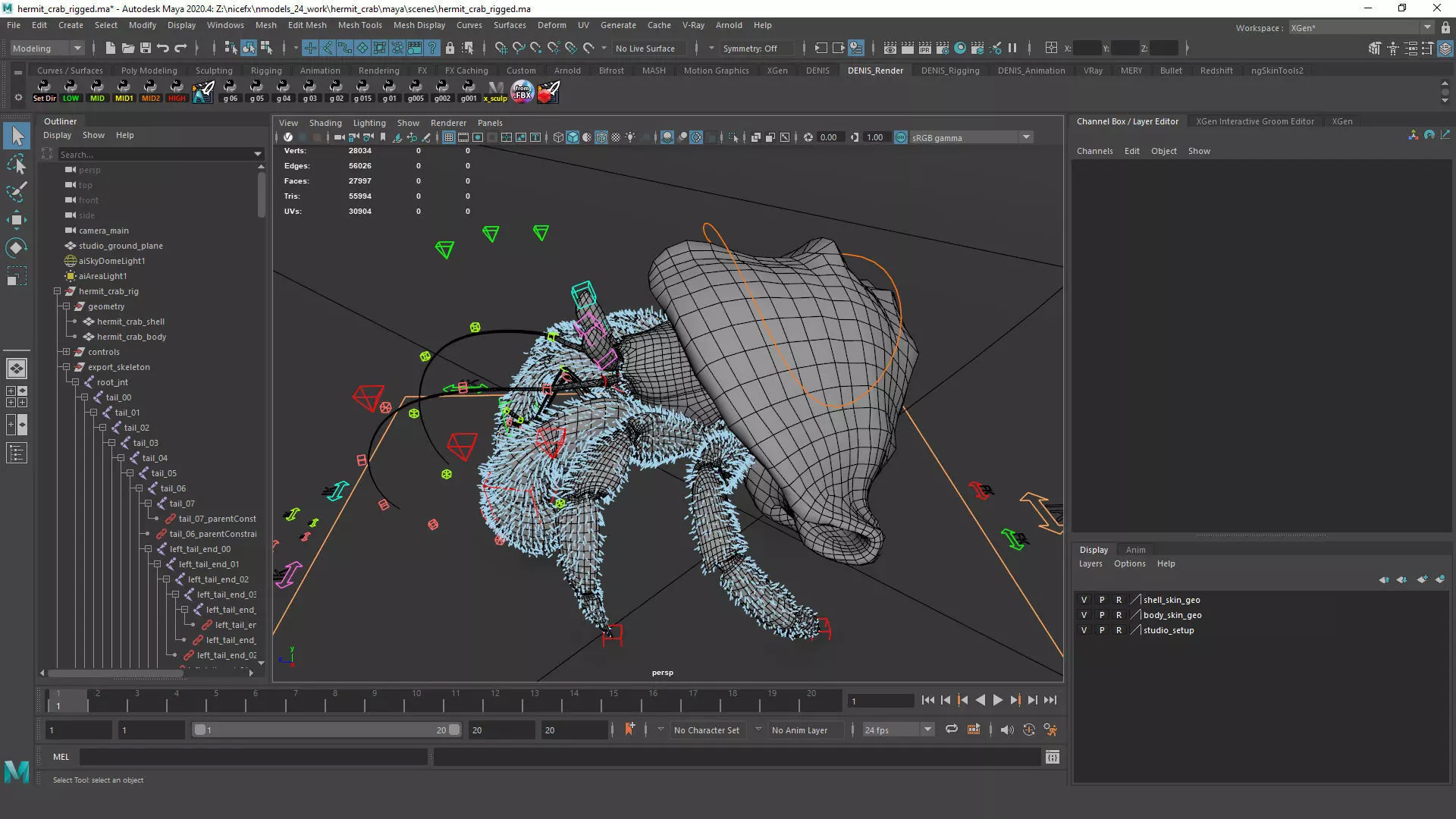Switch to XGen Interactive Groom Editor tab

click(x=1254, y=121)
